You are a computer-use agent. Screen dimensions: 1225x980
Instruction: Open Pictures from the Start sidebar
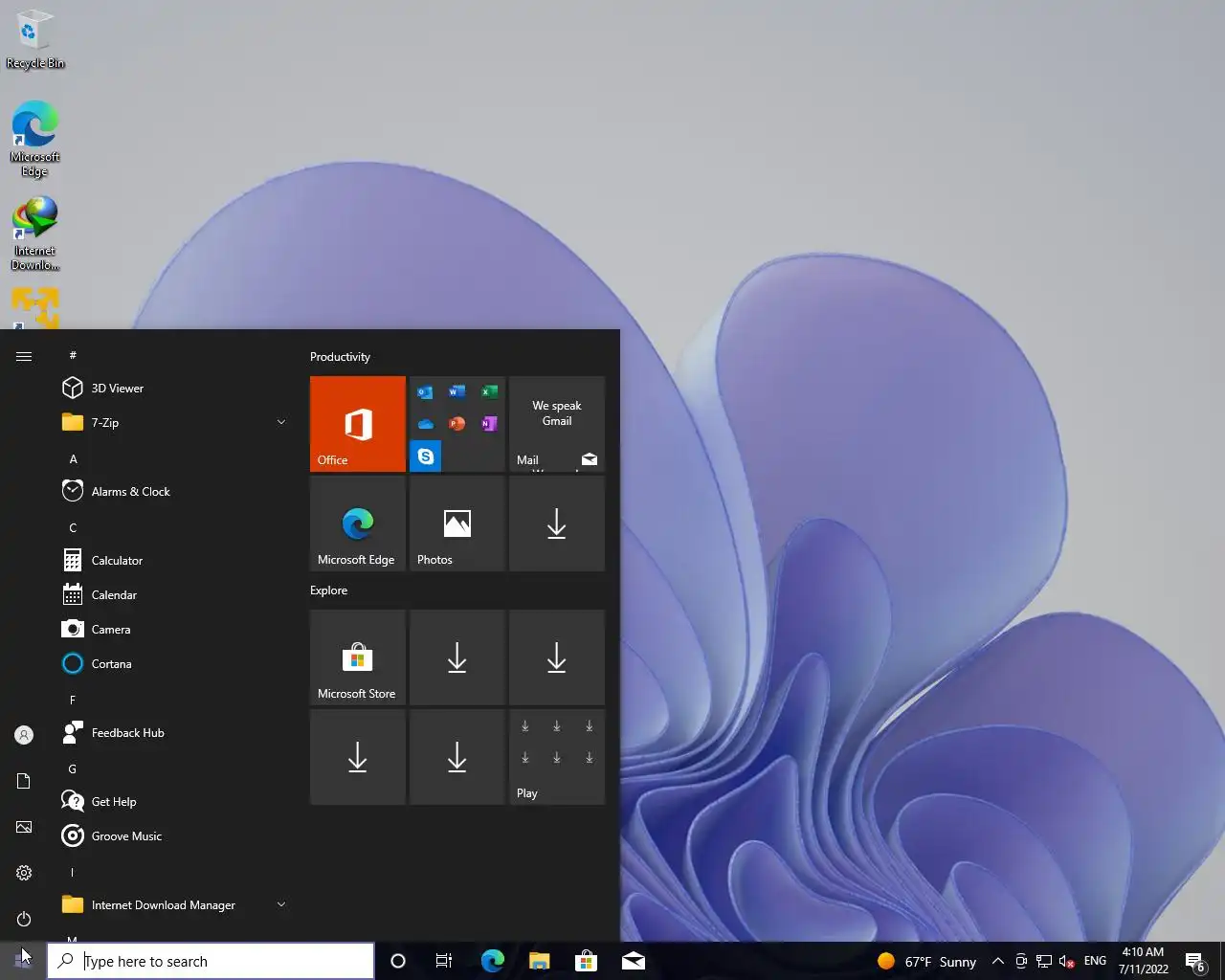tap(24, 827)
